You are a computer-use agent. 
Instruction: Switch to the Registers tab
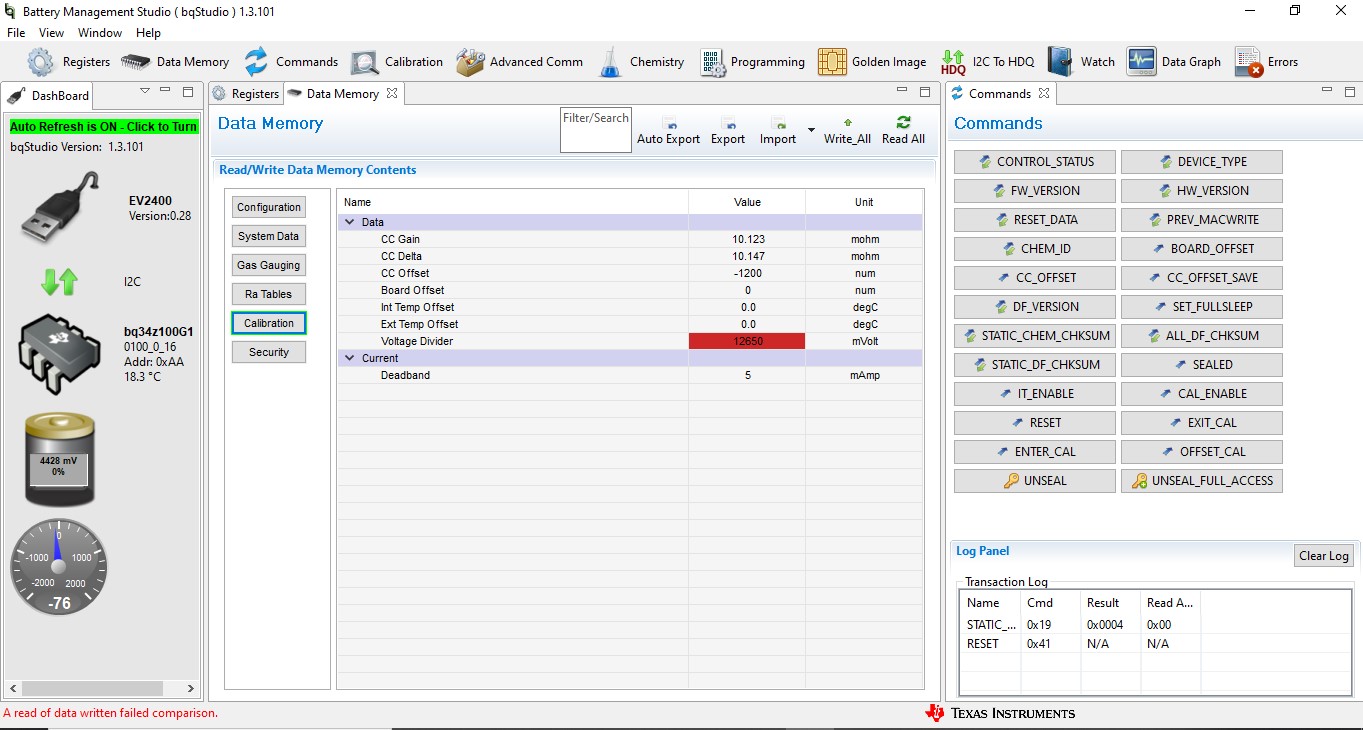click(x=246, y=94)
